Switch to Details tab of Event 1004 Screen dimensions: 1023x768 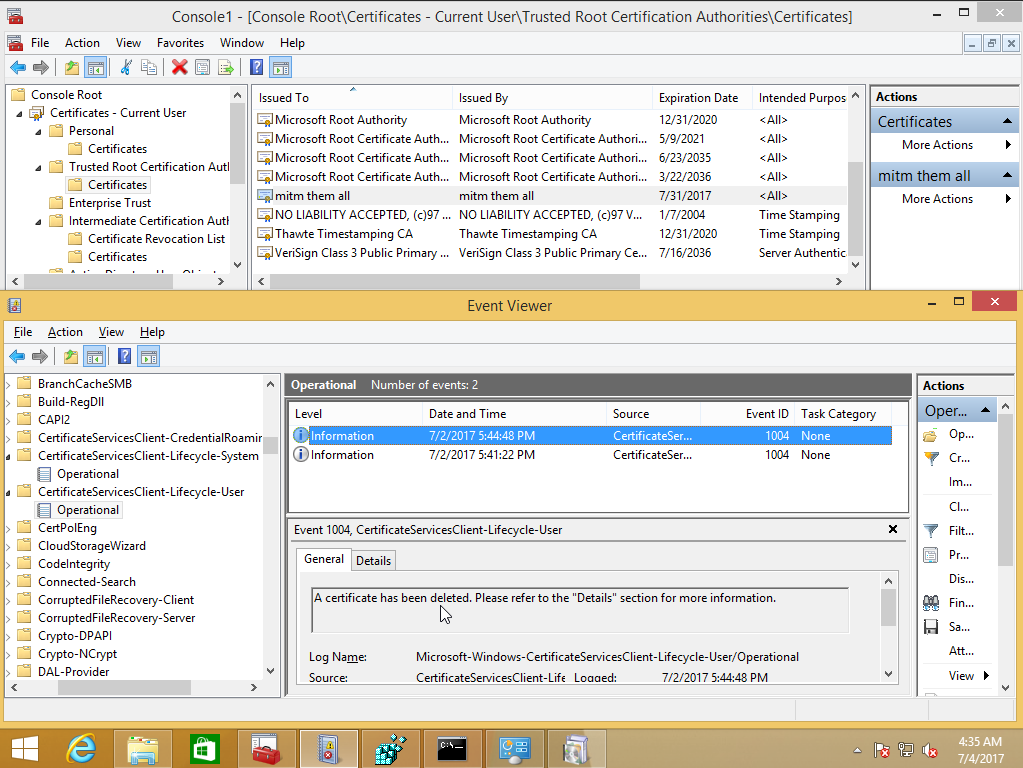(373, 561)
